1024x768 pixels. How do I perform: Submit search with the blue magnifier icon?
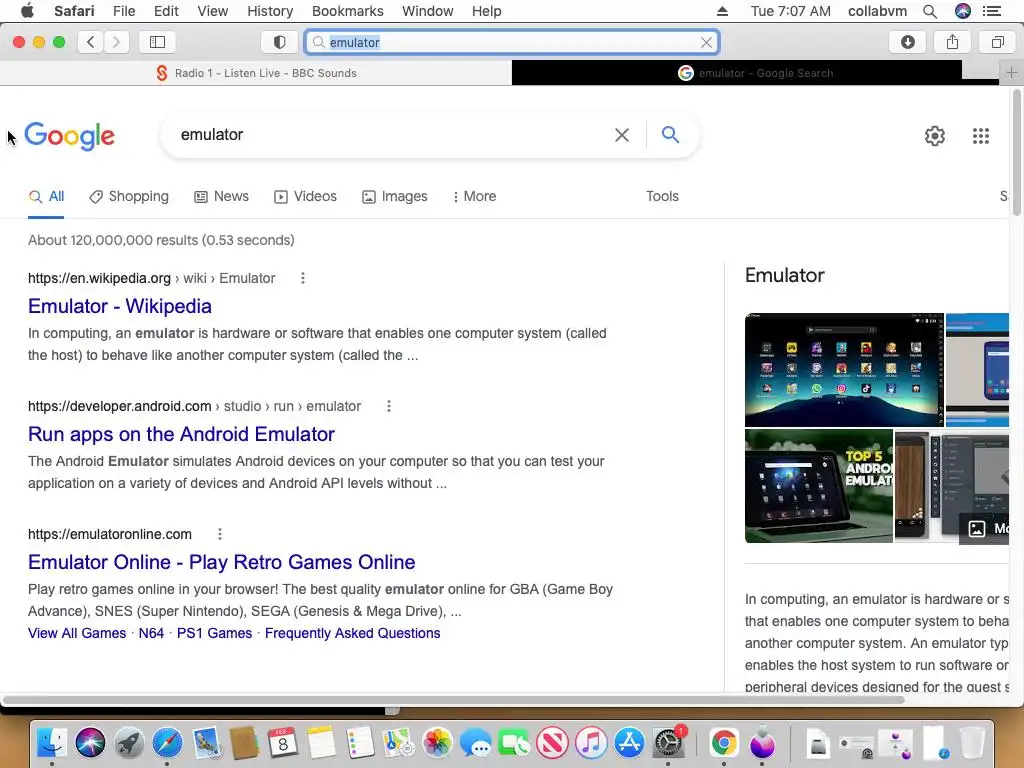pos(670,135)
